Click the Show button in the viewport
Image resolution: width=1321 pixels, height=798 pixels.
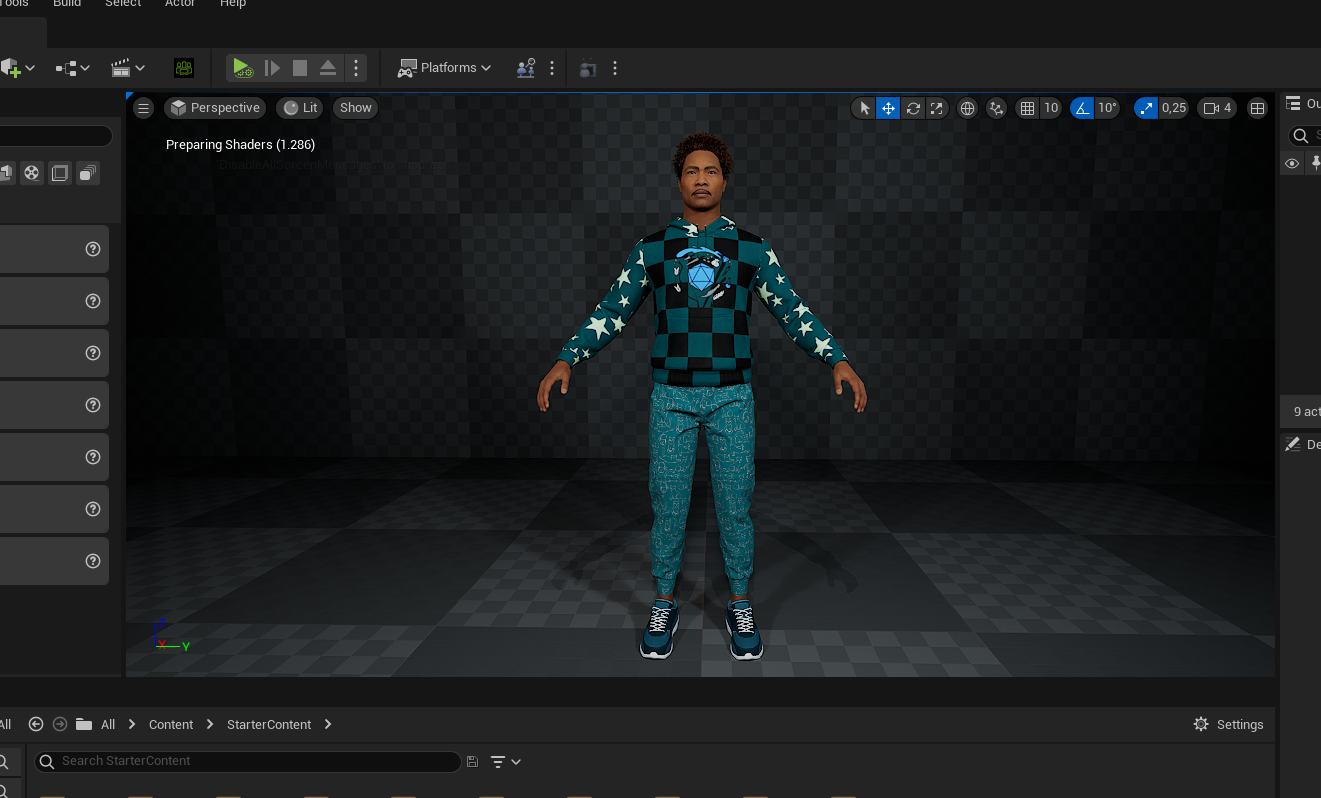click(x=355, y=108)
